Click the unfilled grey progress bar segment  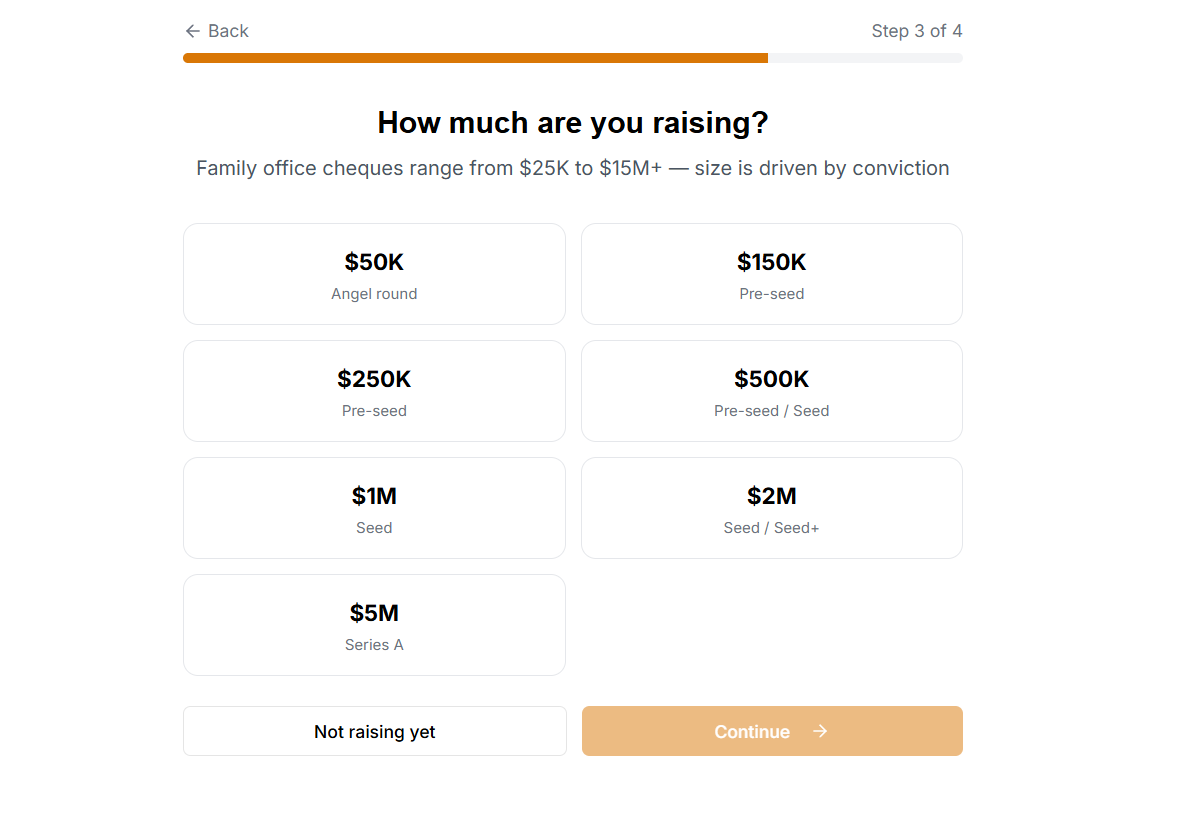click(865, 58)
